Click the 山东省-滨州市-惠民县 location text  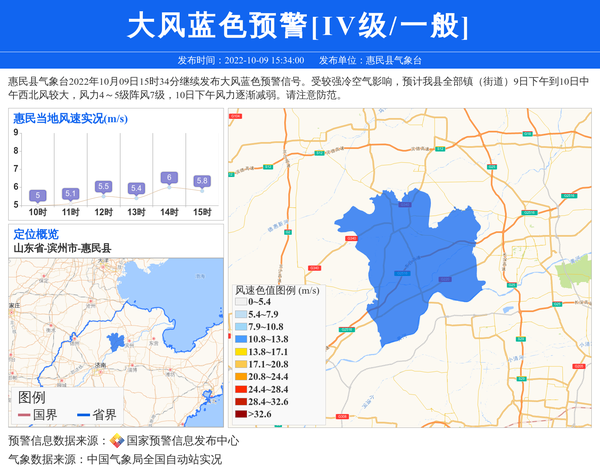point(62,247)
